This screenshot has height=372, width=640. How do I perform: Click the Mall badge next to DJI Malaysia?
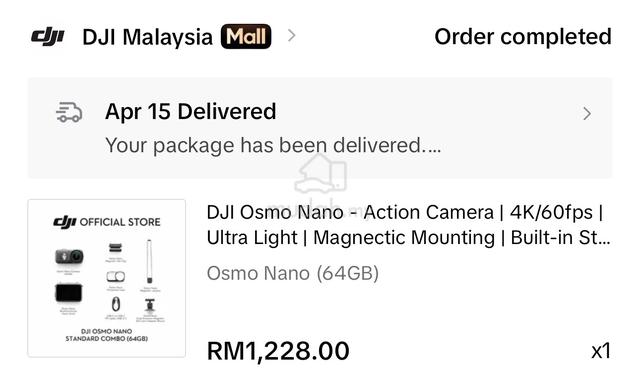(x=246, y=36)
